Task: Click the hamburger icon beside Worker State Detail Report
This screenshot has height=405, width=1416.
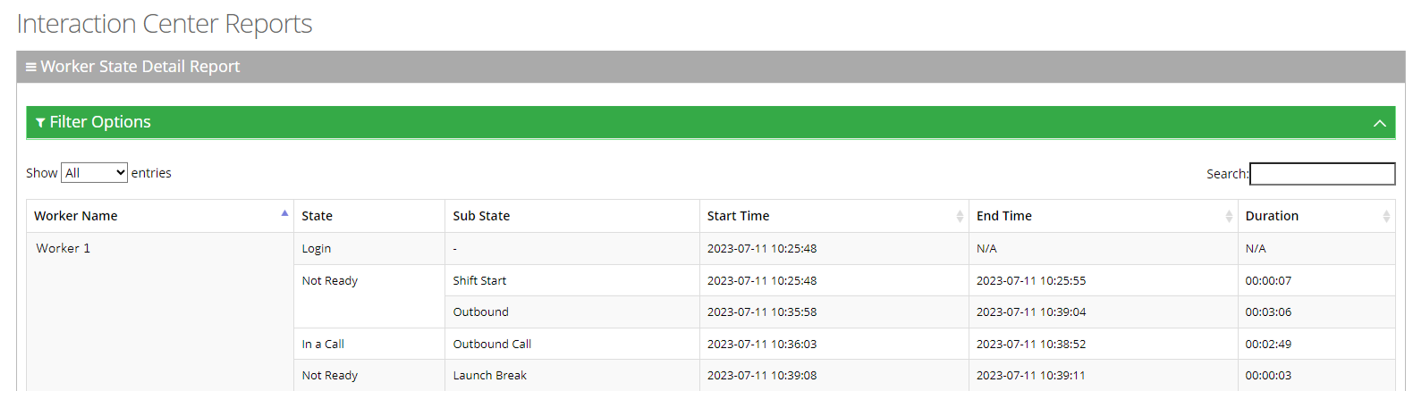Action: click(31, 67)
